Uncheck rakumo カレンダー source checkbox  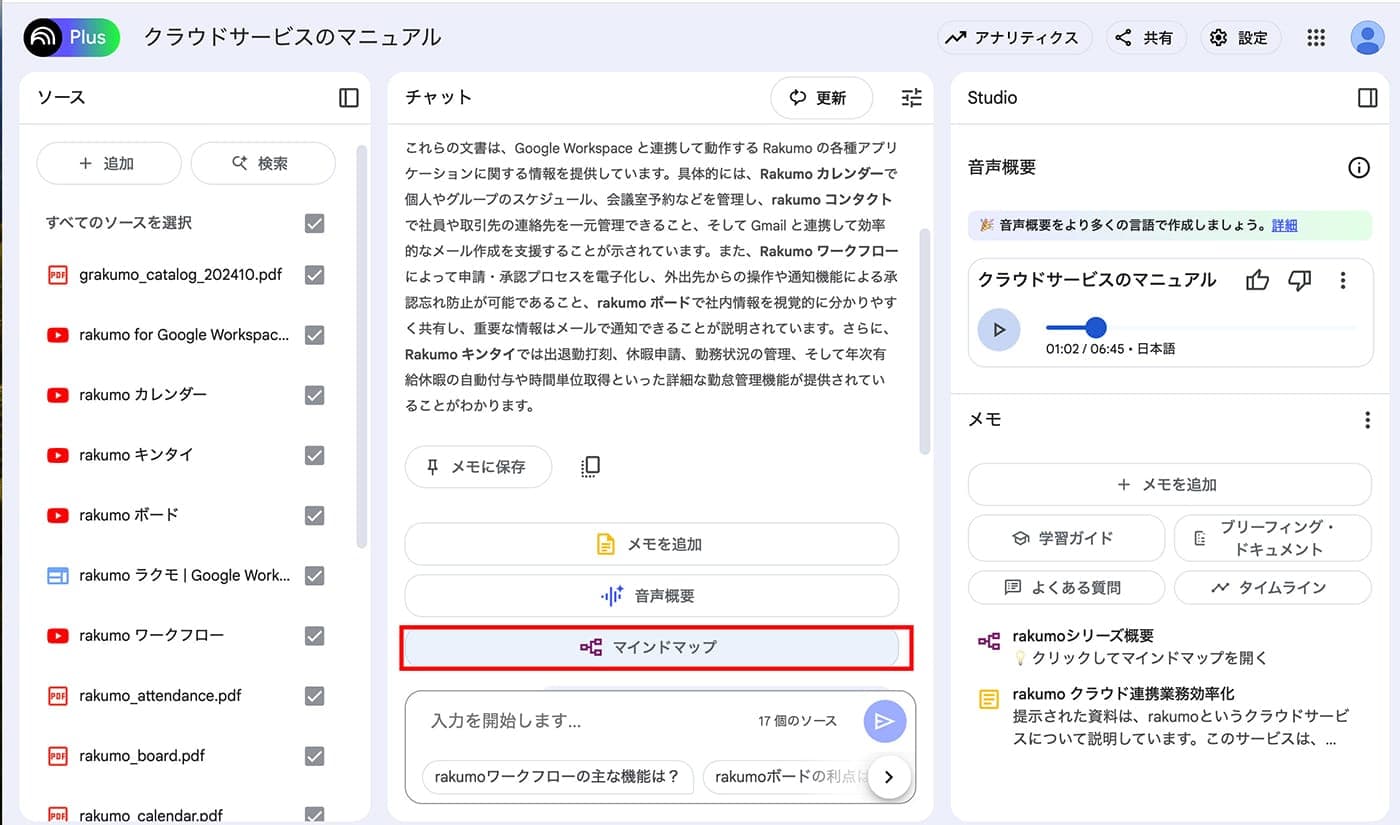coord(314,395)
